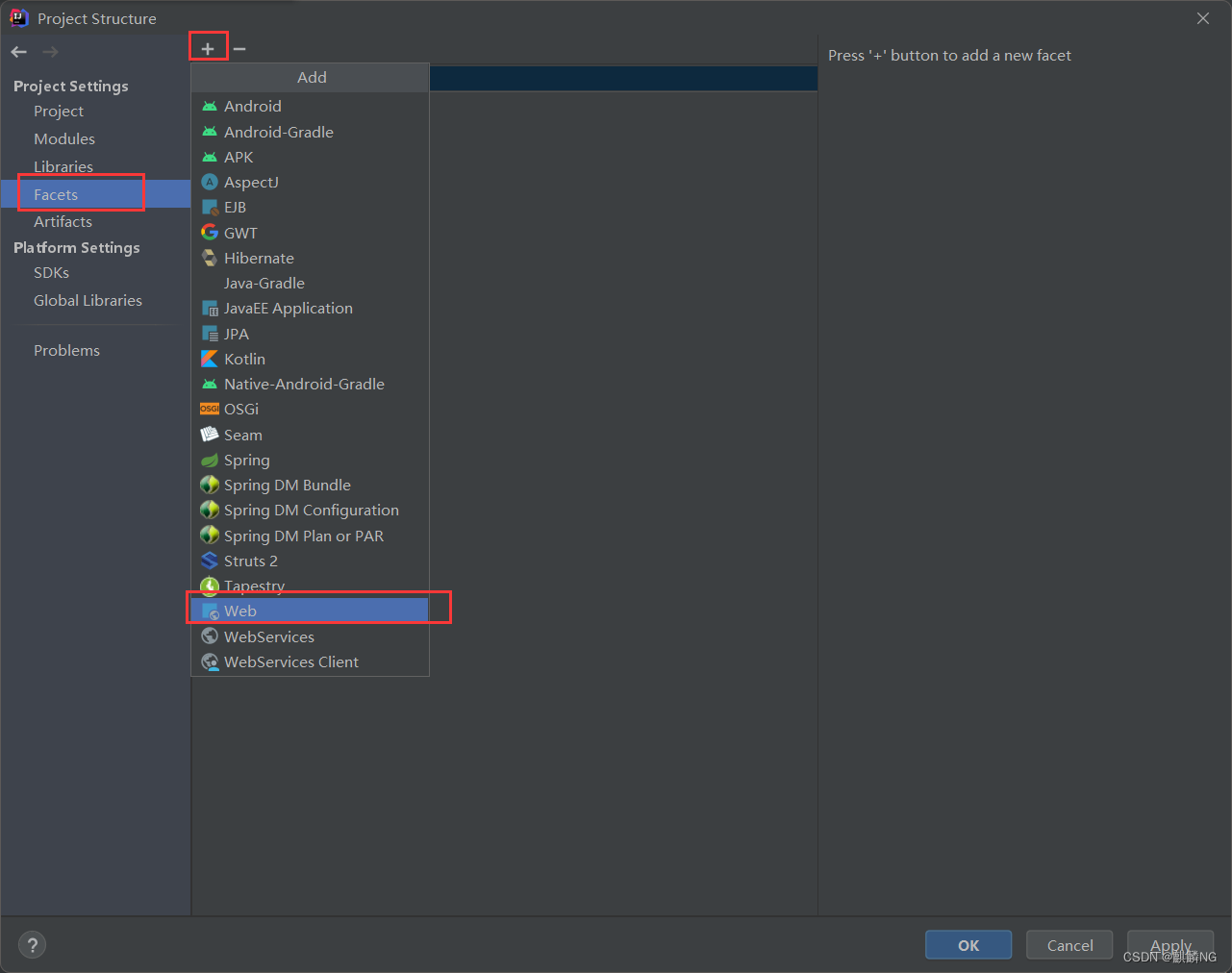Select Java-Gradle in the Add list

click(310, 283)
